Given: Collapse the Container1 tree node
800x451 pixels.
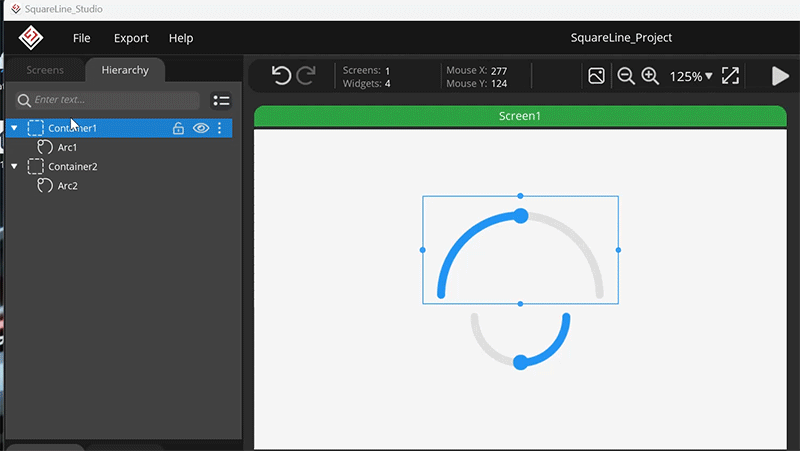Looking at the screenshot, I should (14, 128).
